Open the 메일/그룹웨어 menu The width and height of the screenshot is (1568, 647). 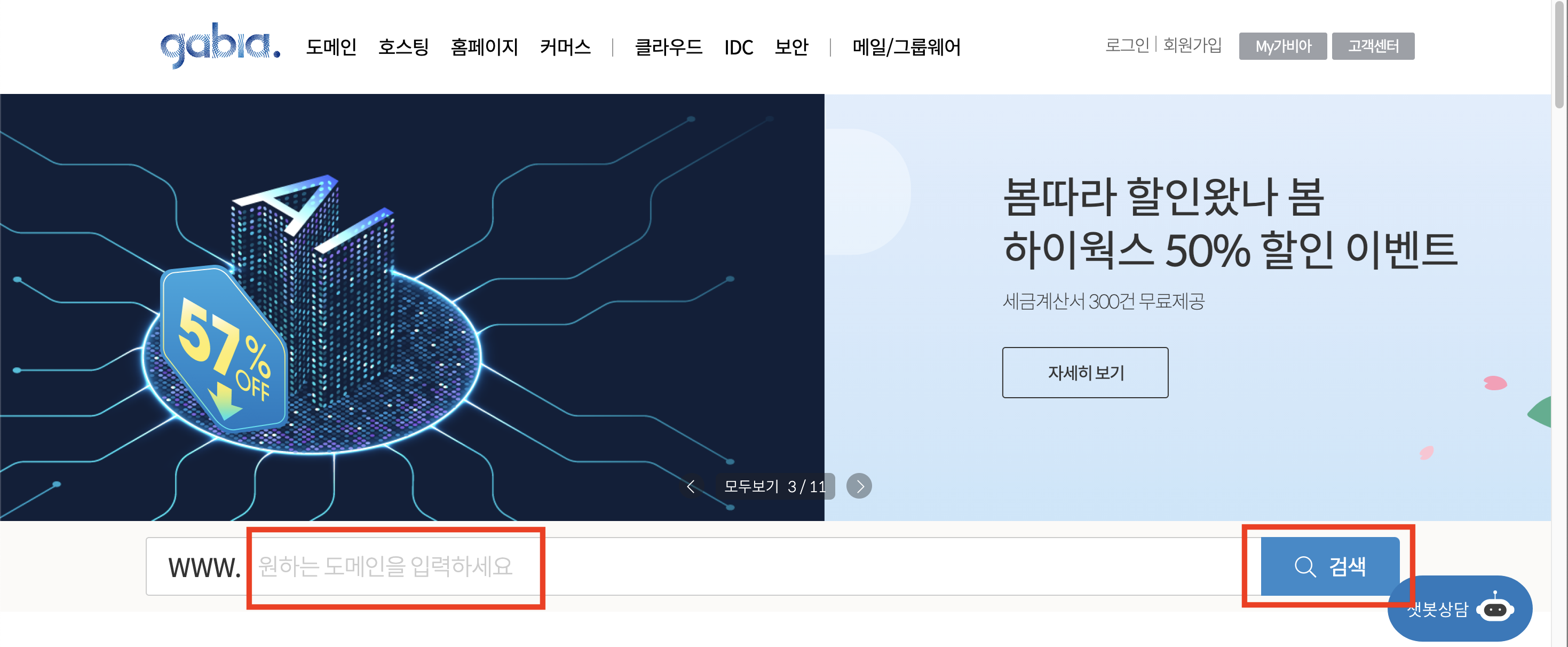[x=906, y=47]
